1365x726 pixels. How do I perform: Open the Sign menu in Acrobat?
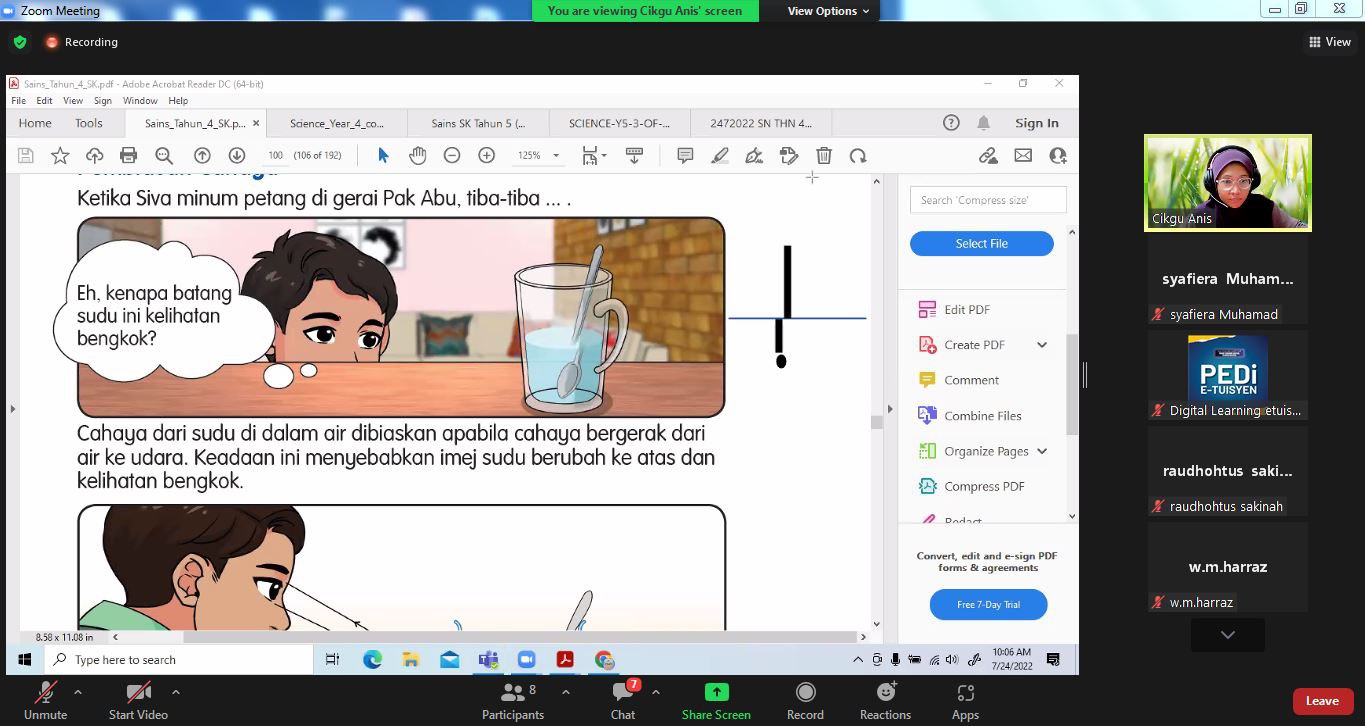(103, 101)
